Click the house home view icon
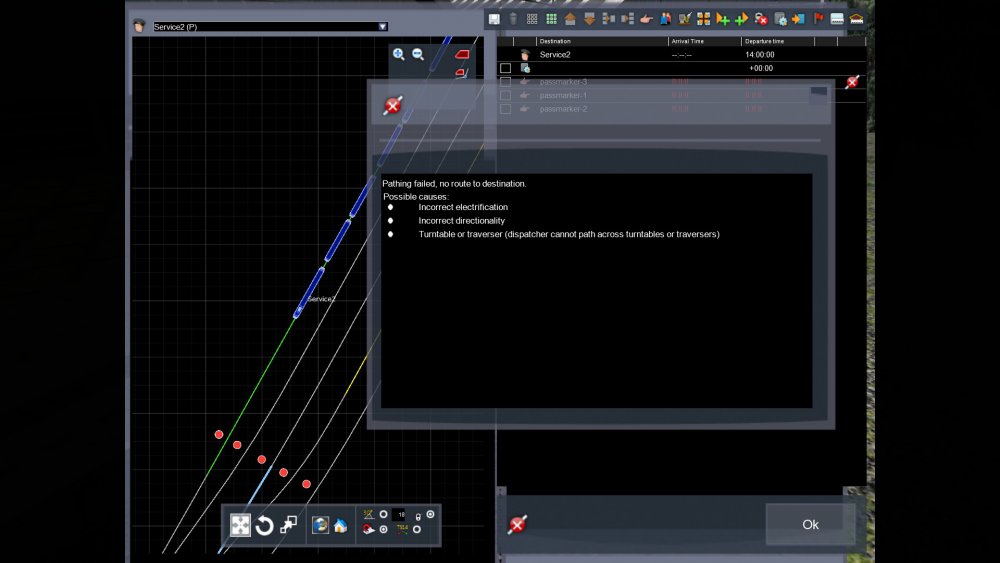Image resolution: width=1000 pixels, height=563 pixels. pos(340,525)
